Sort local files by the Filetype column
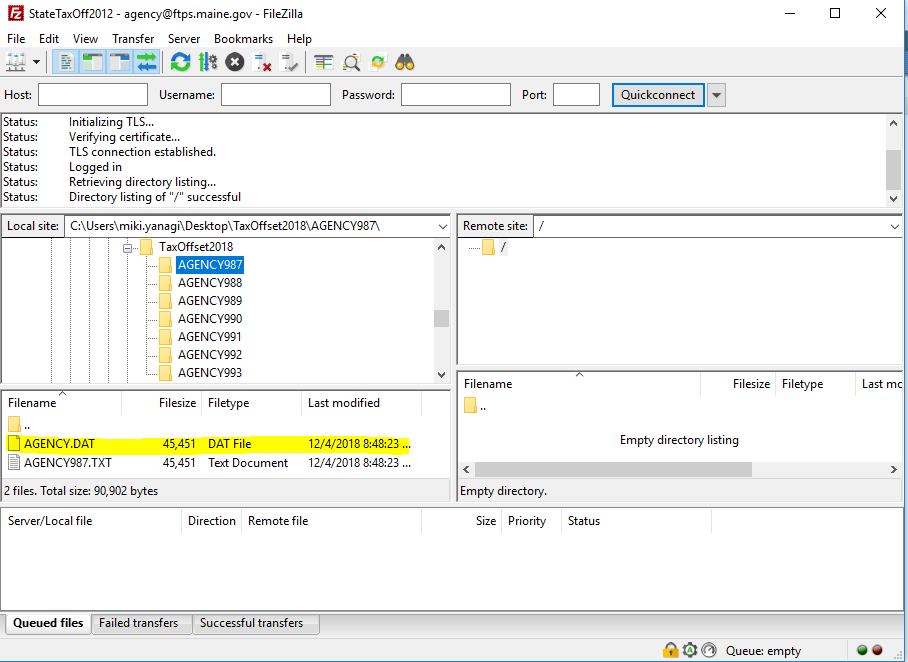Screen dimensions: 908x662 coord(251,403)
